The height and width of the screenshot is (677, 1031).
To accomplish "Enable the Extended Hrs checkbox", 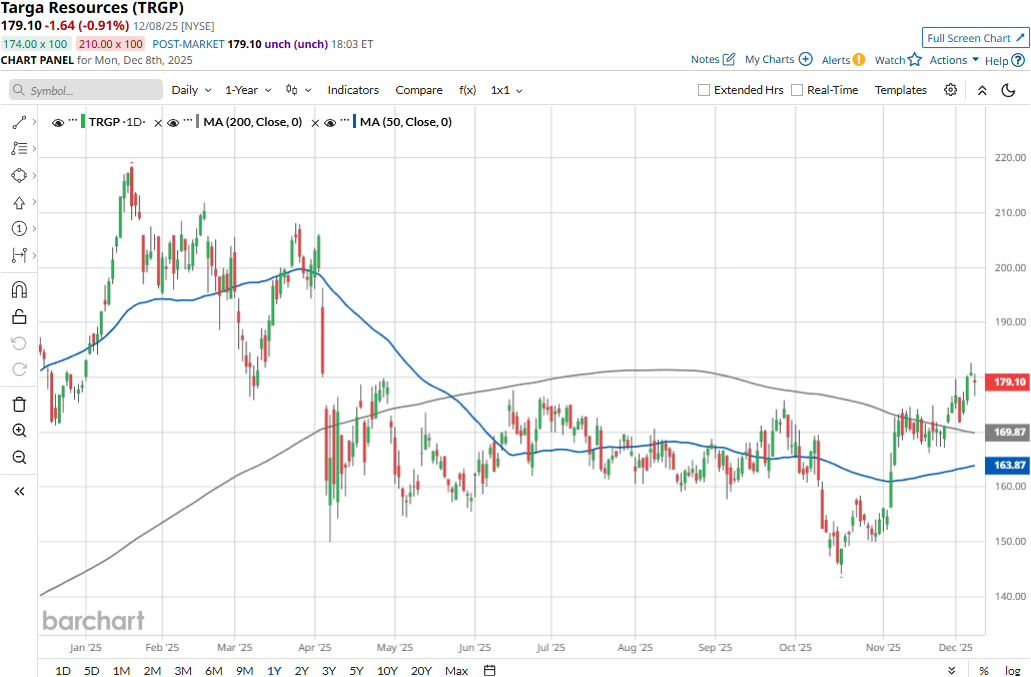I will [x=704, y=90].
